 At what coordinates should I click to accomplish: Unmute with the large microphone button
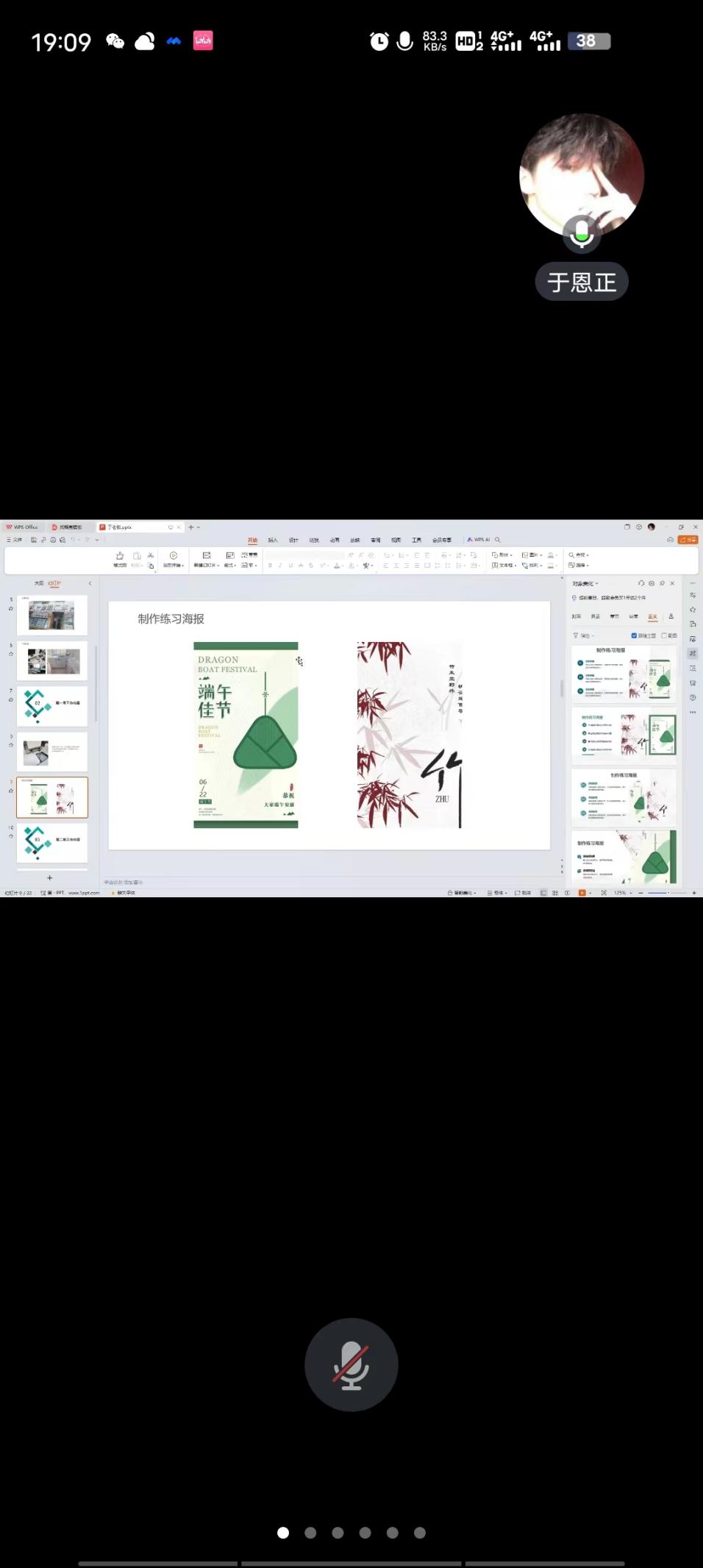pyautogui.click(x=351, y=1364)
